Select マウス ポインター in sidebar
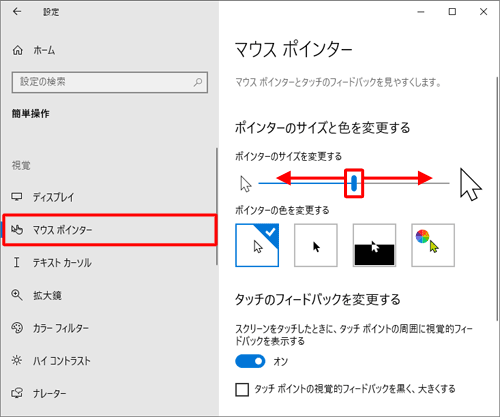This screenshot has height=417, width=500. point(110,230)
